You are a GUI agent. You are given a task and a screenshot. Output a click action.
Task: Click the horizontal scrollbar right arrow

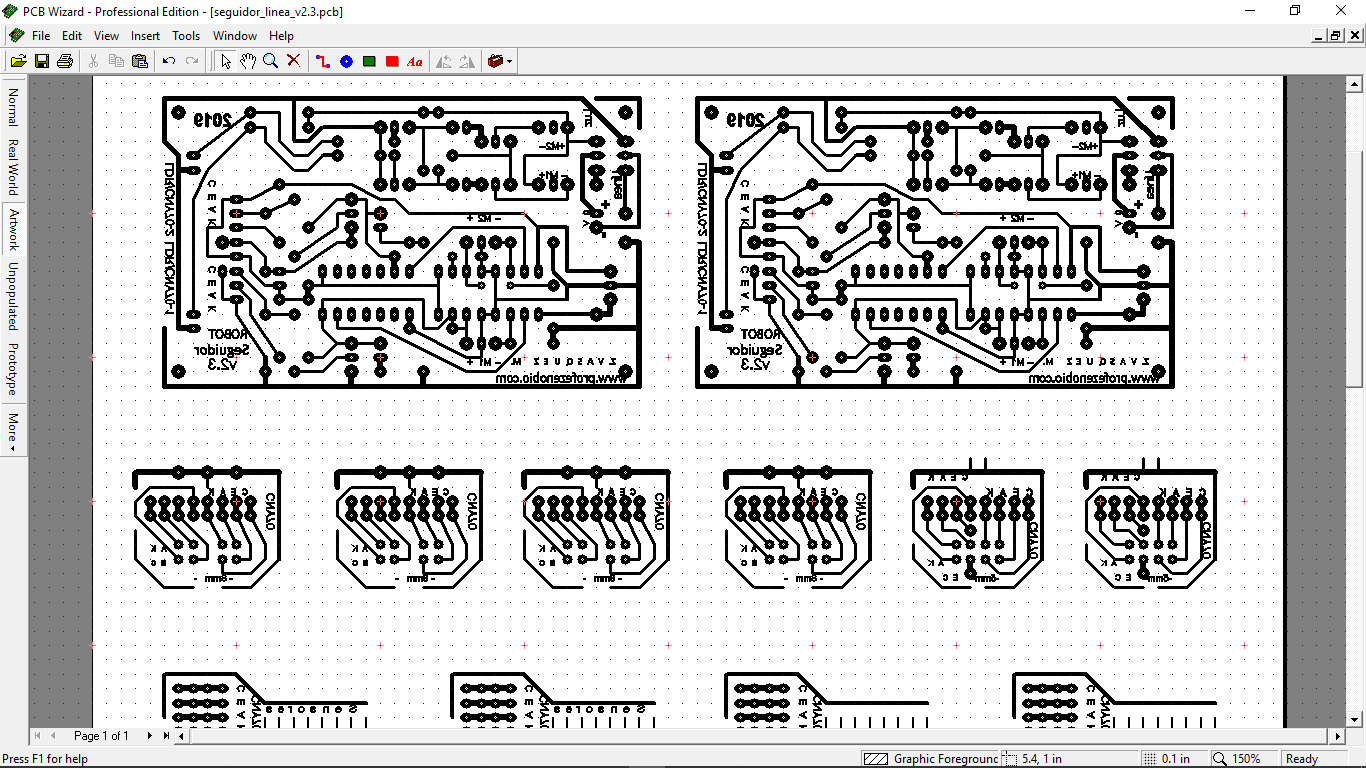[x=1338, y=736]
